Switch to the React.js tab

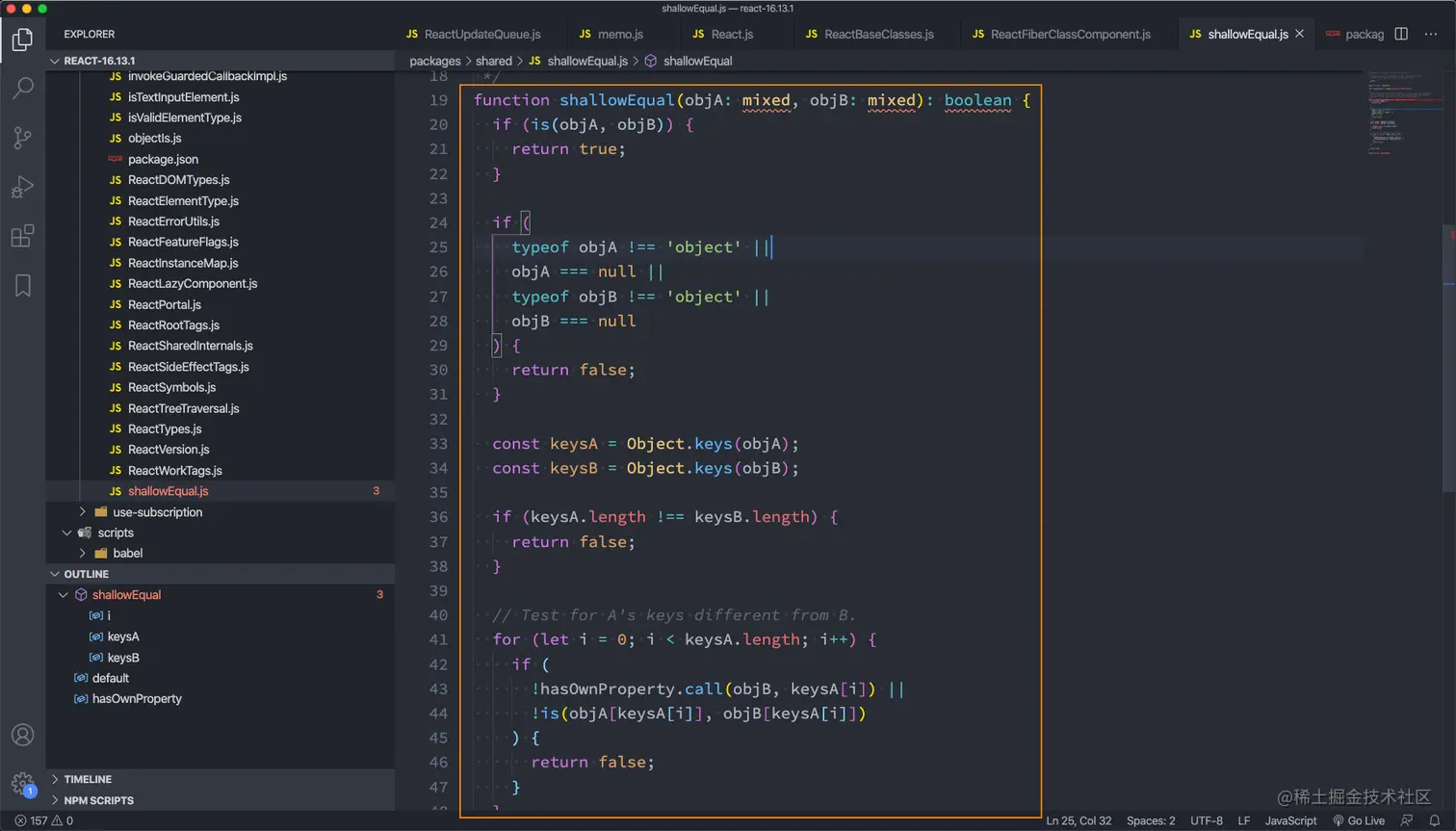pos(723,34)
